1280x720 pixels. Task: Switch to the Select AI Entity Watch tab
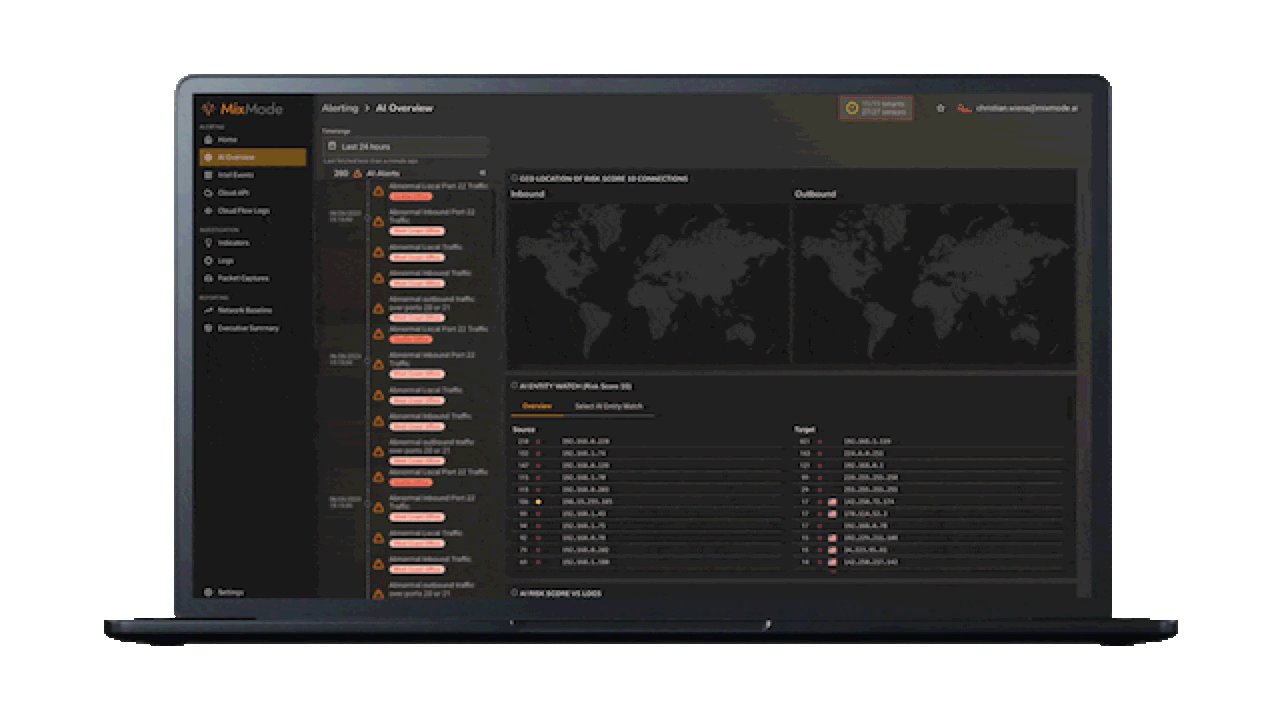pyautogui.click(x=609, y=407)
